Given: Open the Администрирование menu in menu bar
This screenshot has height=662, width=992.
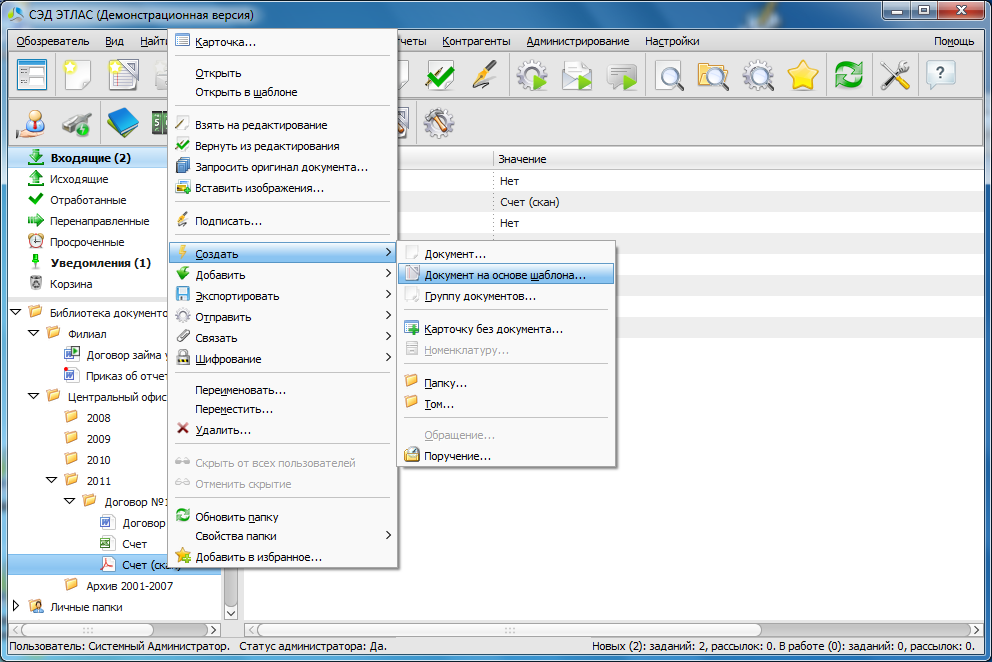Looking at the screenshot, I should pos(577,41).
